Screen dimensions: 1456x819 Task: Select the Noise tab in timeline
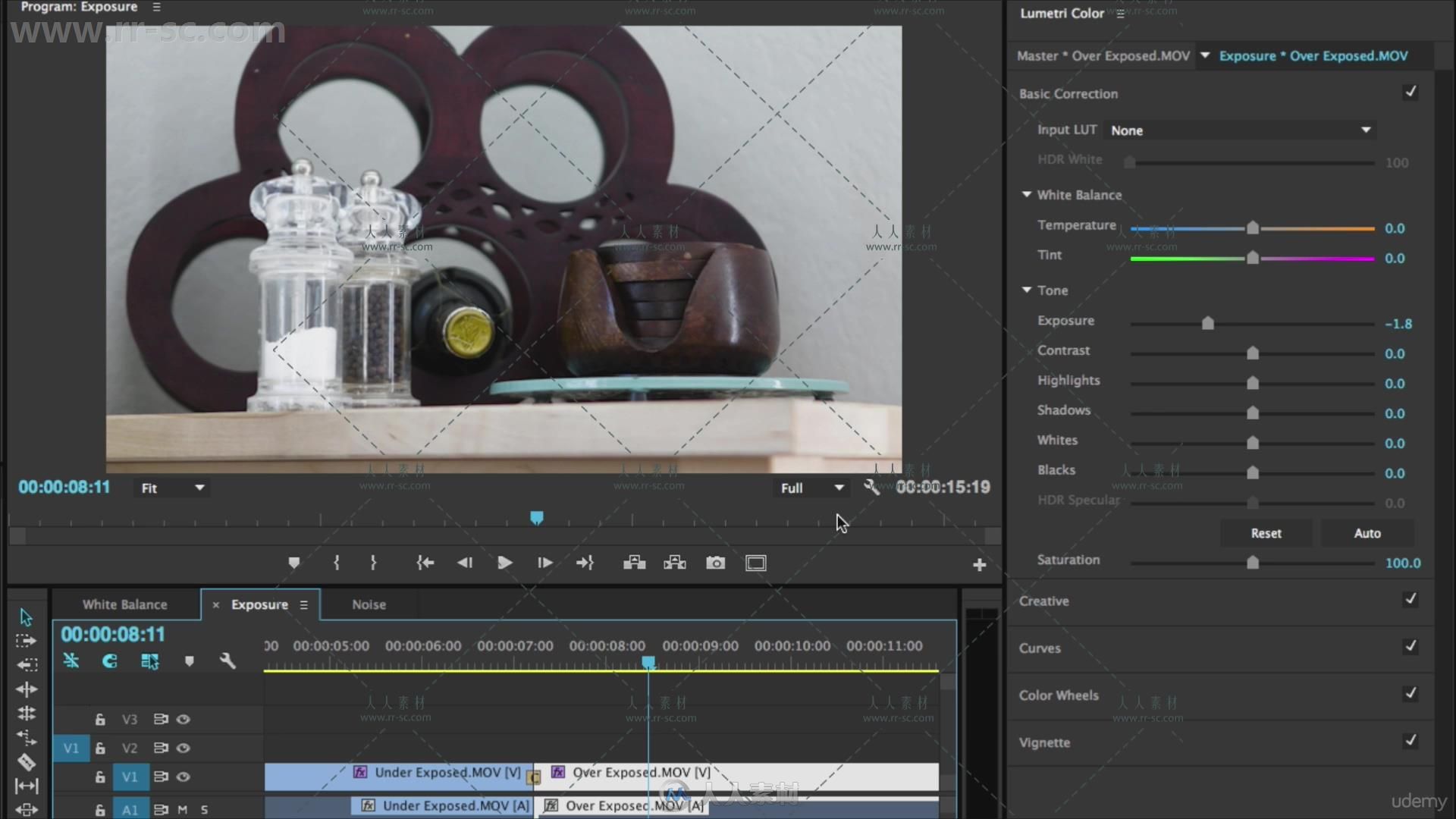pyautogui.click(x=368, y=604)
